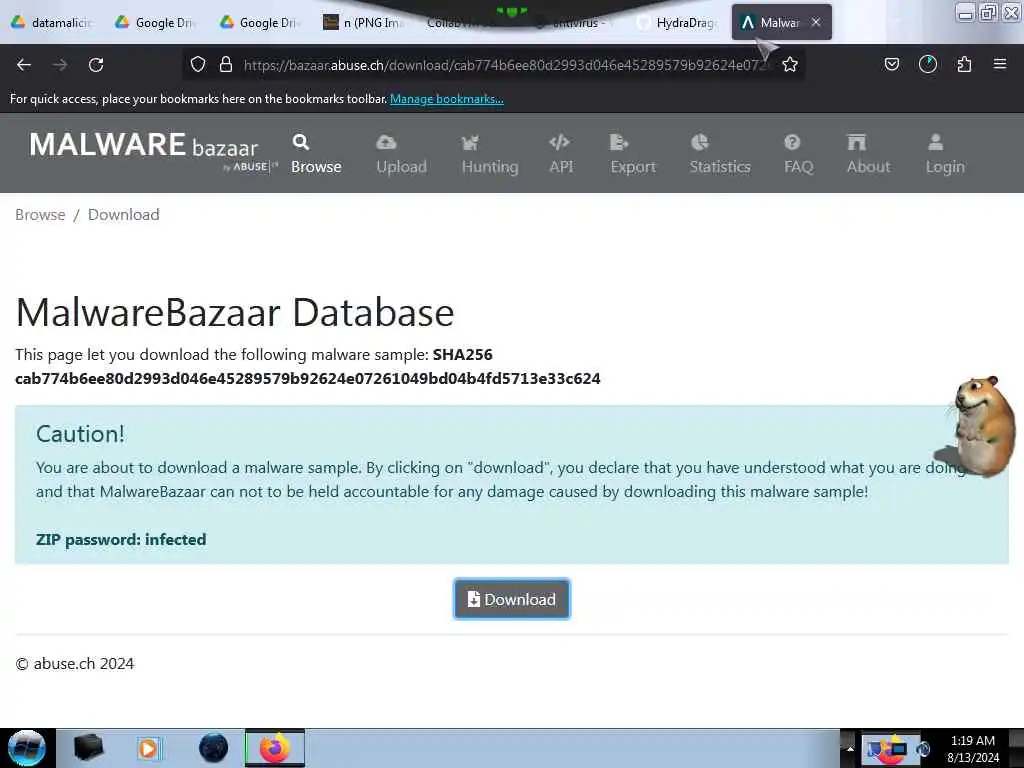Screen dimensions: 1024x768
Task: Close the active Malware tab
Action: pos(816,22)
